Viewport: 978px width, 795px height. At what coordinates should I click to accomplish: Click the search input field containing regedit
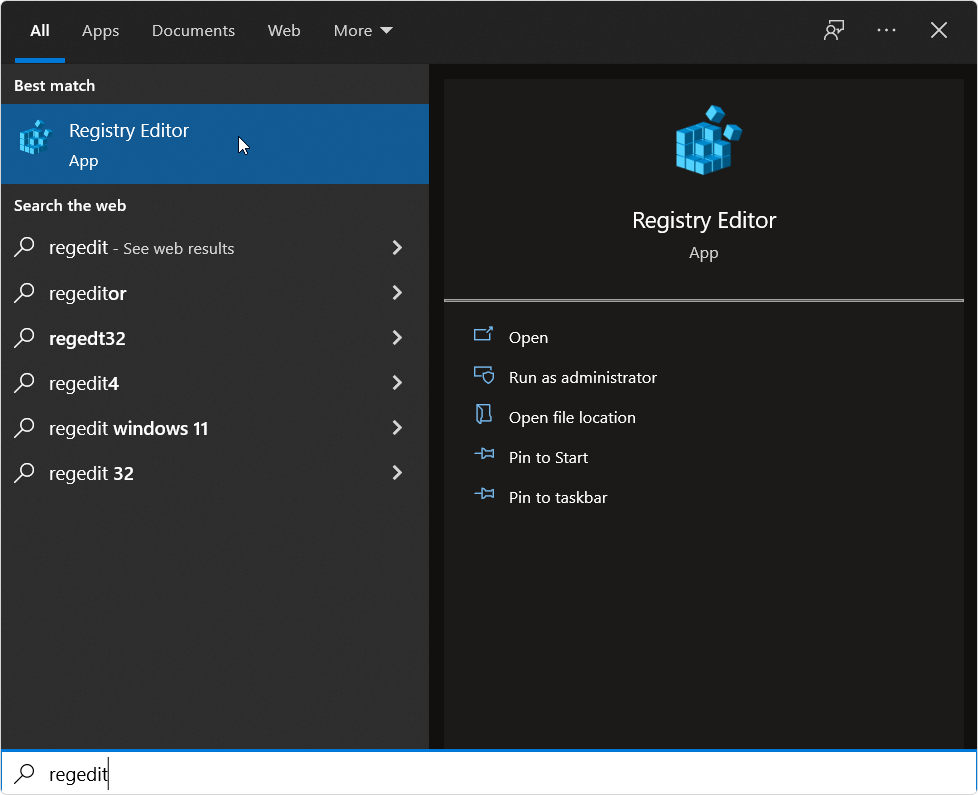click(x=489, y=773)
